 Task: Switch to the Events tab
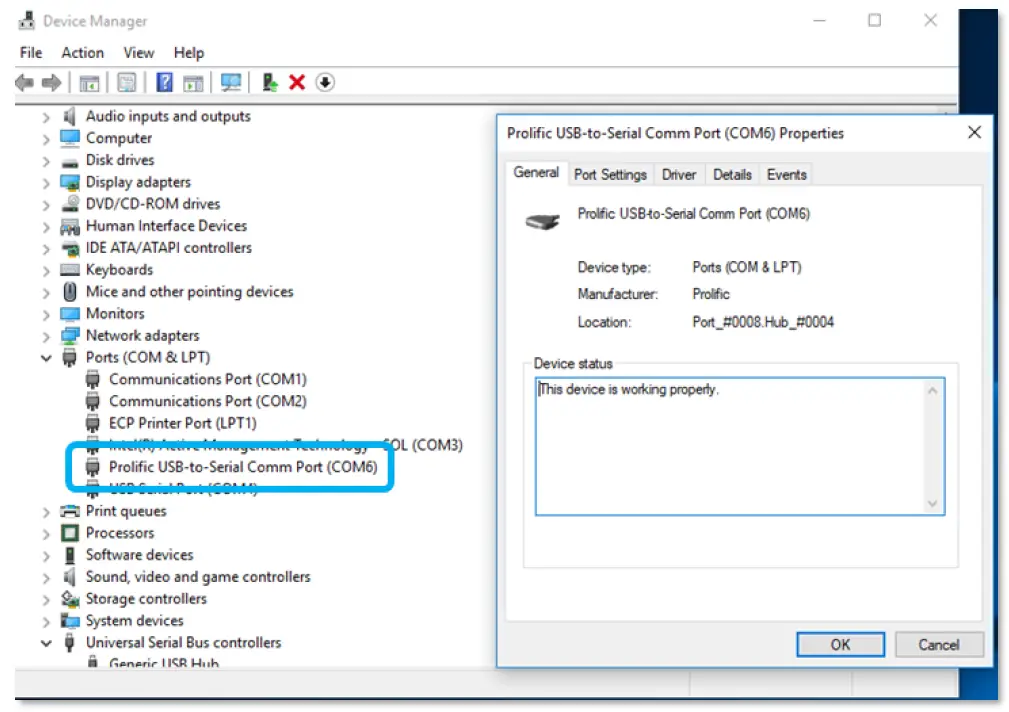786,174
